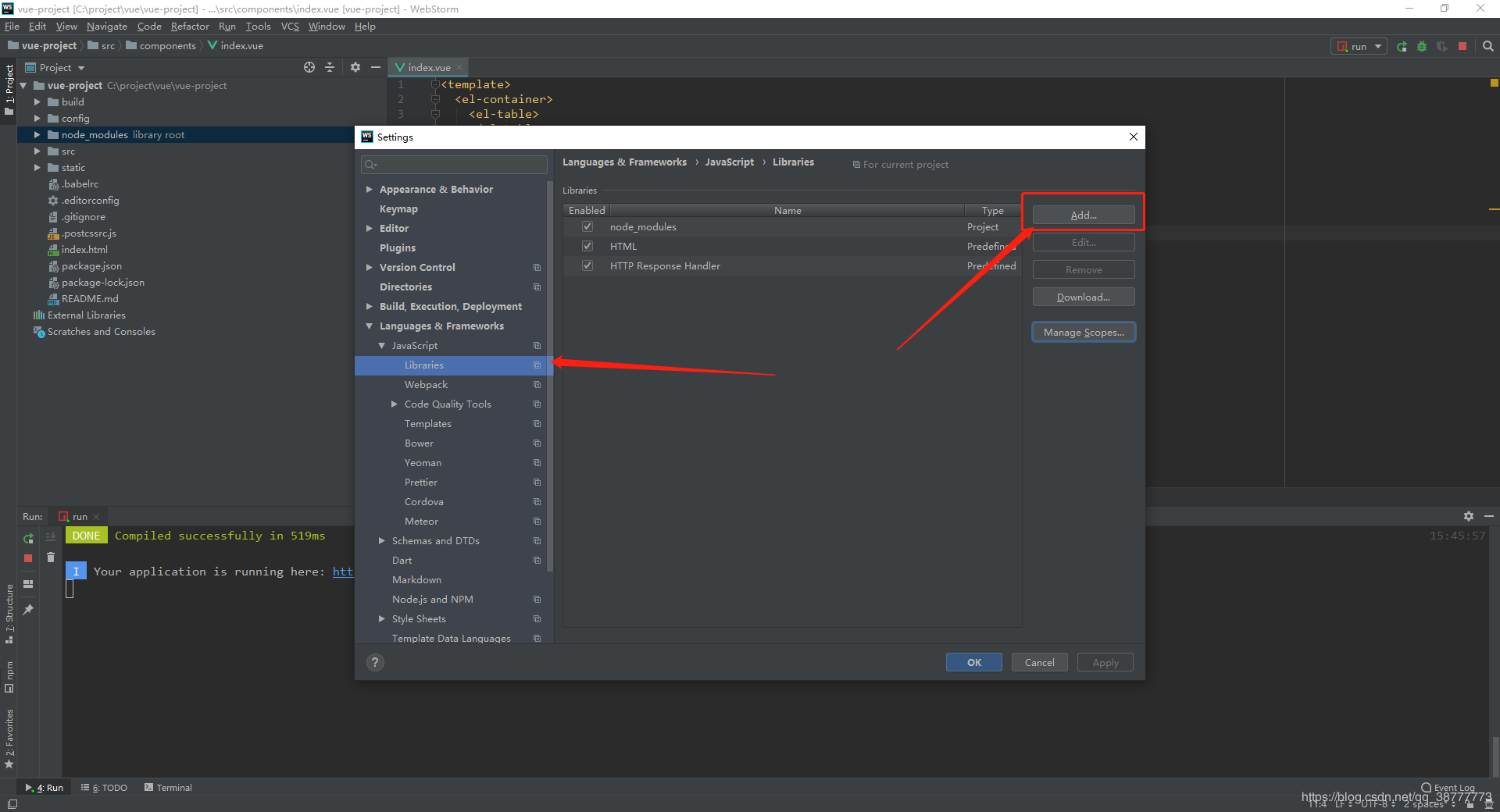Click the components breadcrumb in navigation bar
Screen dimensions: 1500x812
[x=168, y=46]
